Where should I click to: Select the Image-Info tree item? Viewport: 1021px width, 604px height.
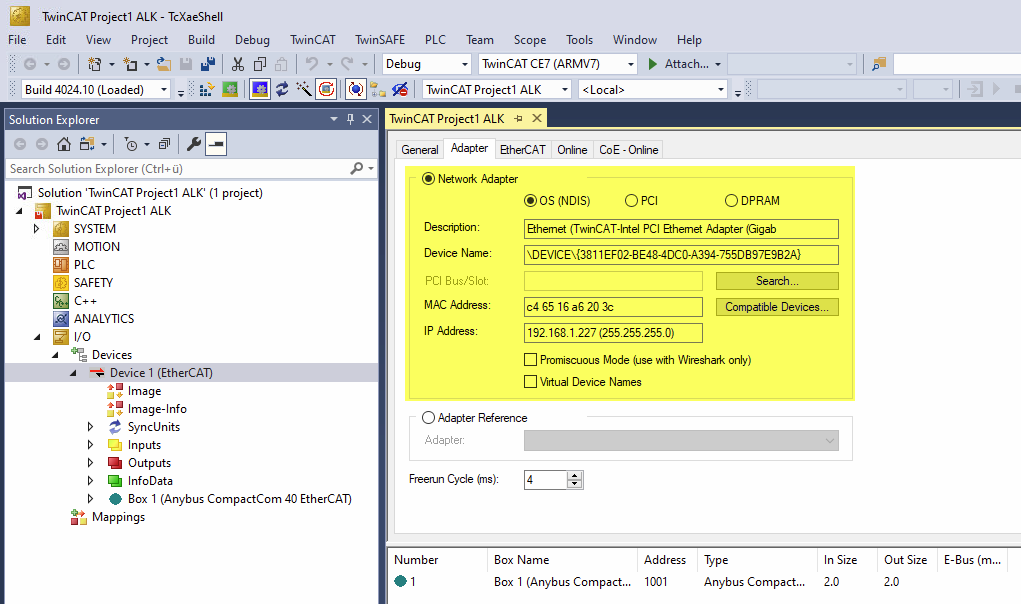[157, 409]
